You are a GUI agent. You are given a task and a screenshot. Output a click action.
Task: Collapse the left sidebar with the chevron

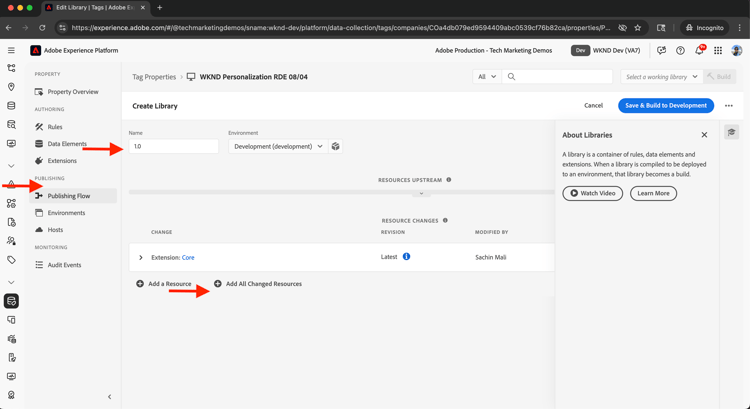(x=110, y=397)
